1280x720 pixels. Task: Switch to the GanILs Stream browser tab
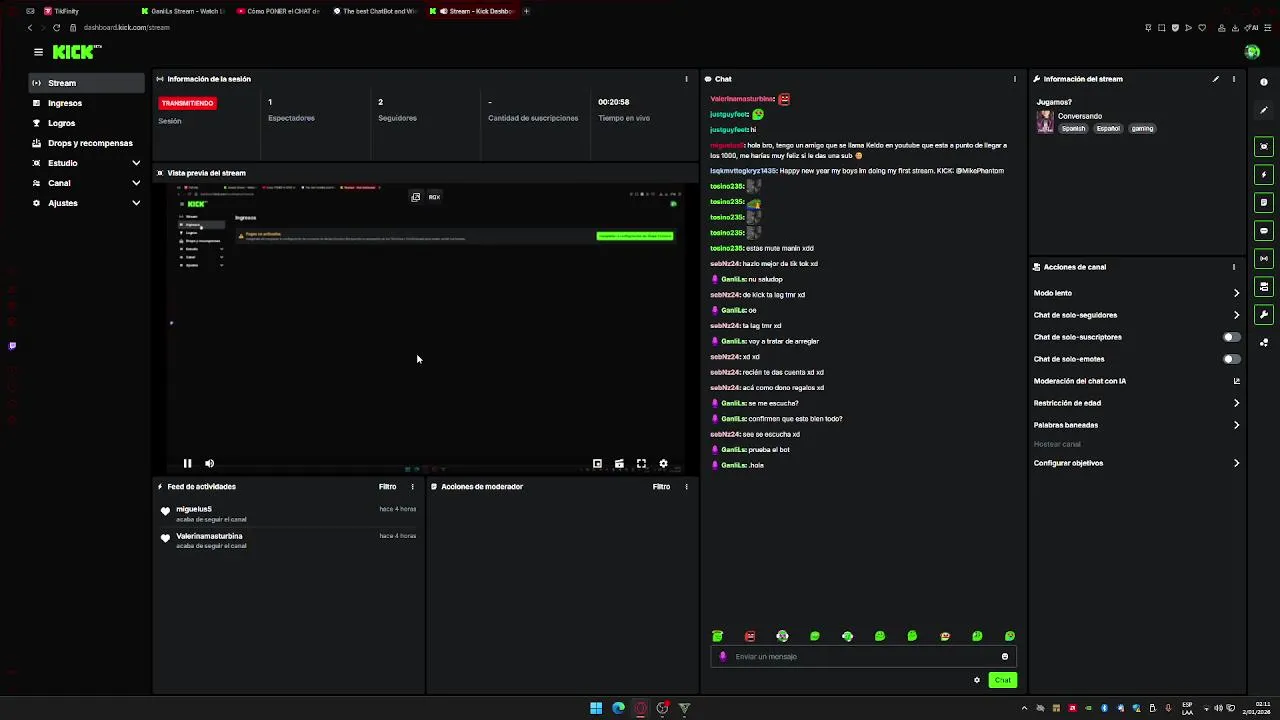pyautogui.click(x=182, y=11)
